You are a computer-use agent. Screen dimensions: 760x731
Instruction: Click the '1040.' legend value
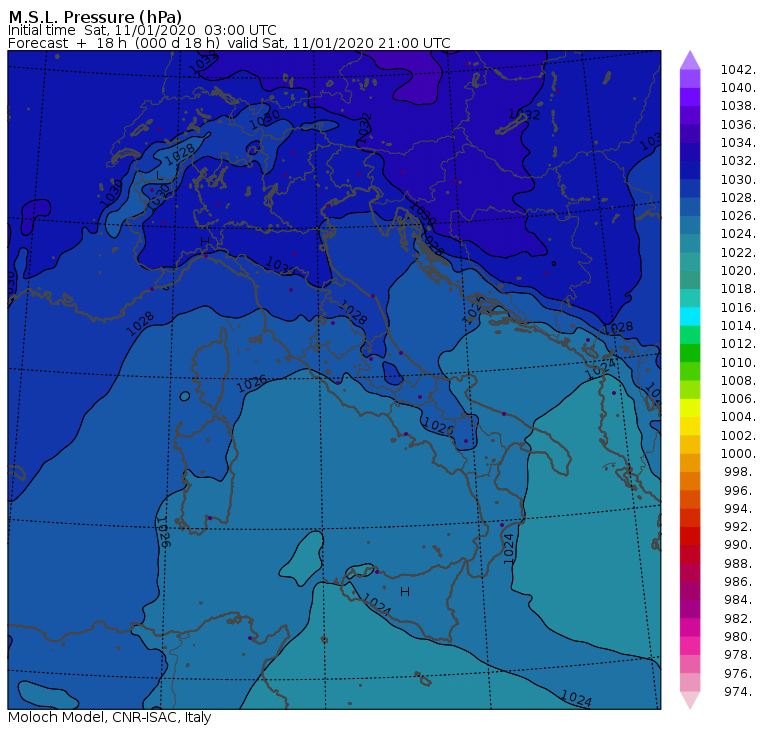738,88
